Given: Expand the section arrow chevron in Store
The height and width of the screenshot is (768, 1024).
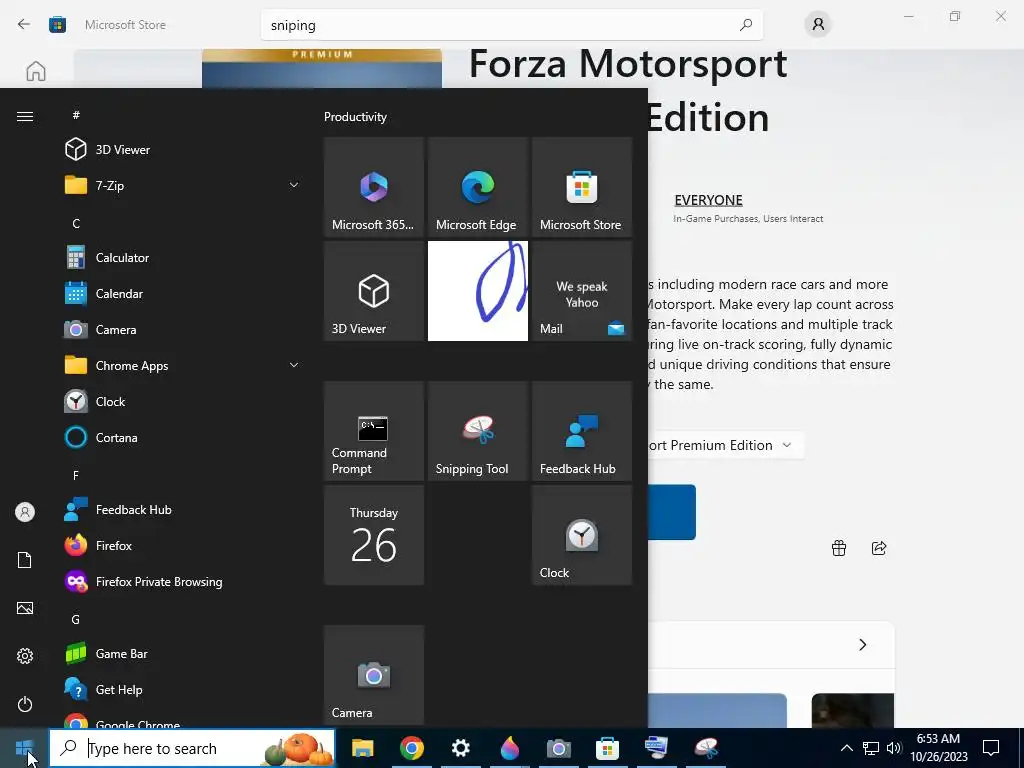Looking at the screenshot, I should click(863, 645).
